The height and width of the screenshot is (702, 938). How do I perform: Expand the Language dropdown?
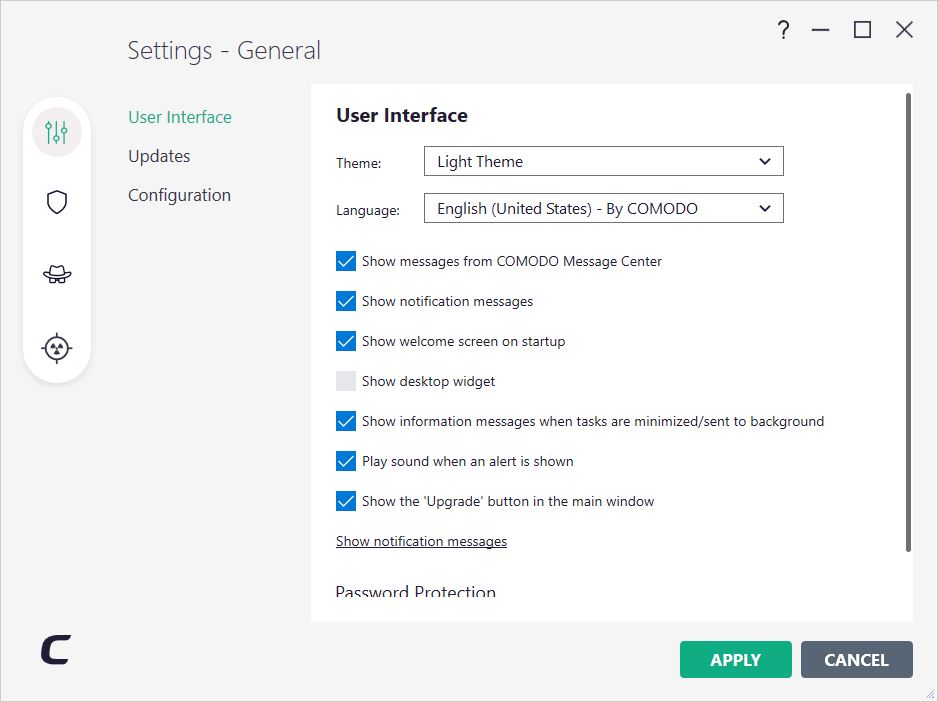pos(604,208)
